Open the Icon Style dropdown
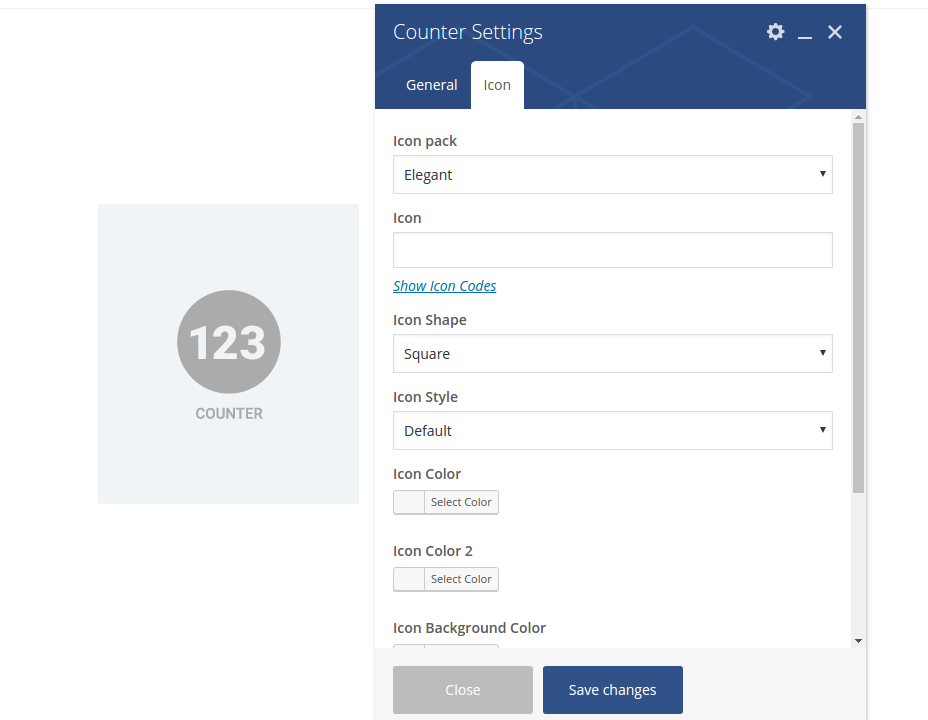Image resolution: width=928 pixels, height=720 pixels. tap(612, 431)
